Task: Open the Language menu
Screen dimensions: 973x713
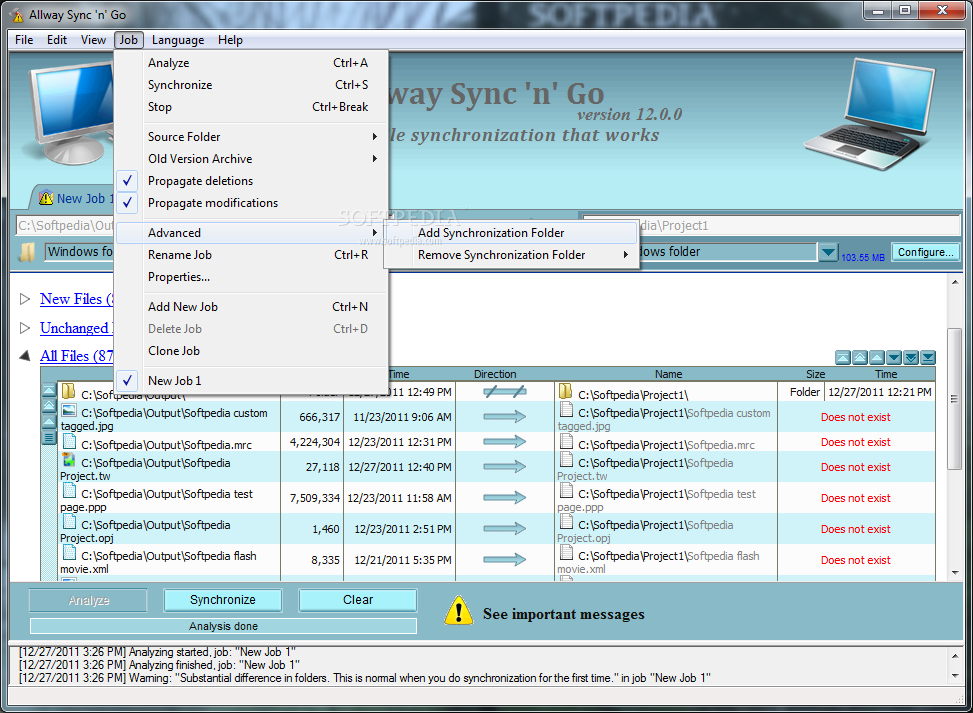Action: coord(178,40)
